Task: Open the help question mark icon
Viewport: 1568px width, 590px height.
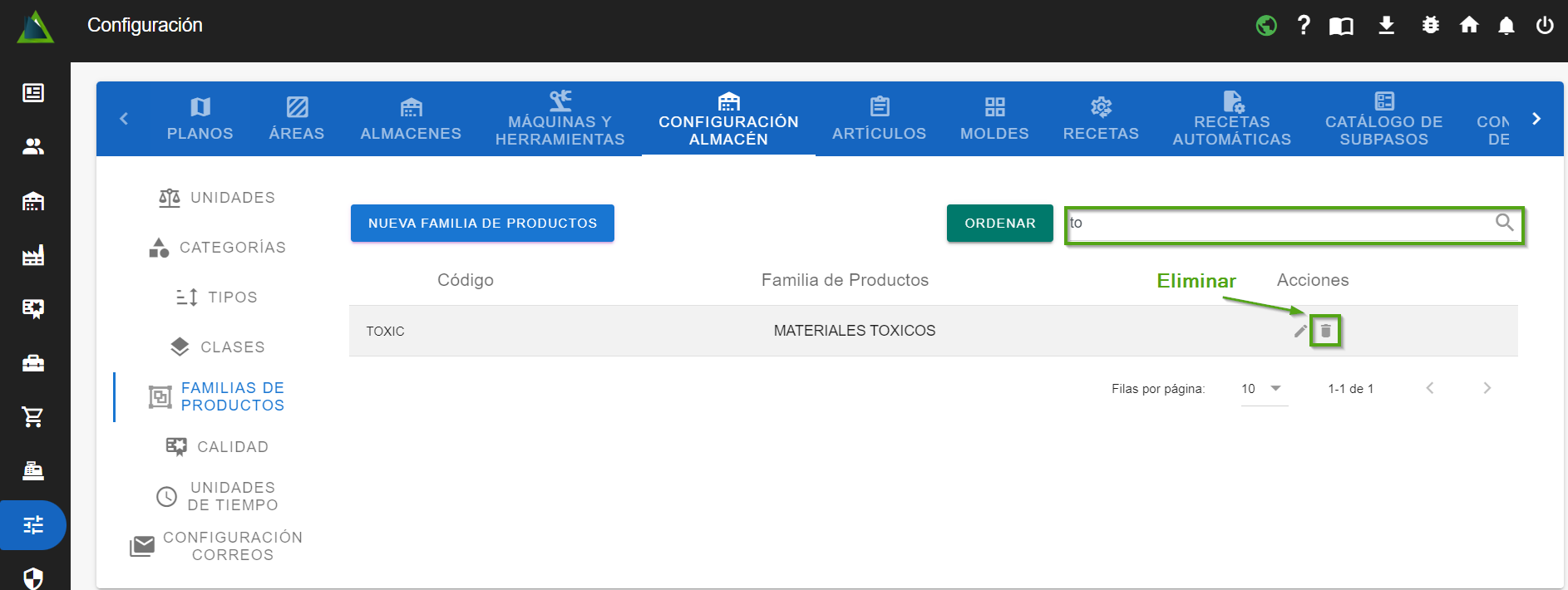Action: 1304,26
